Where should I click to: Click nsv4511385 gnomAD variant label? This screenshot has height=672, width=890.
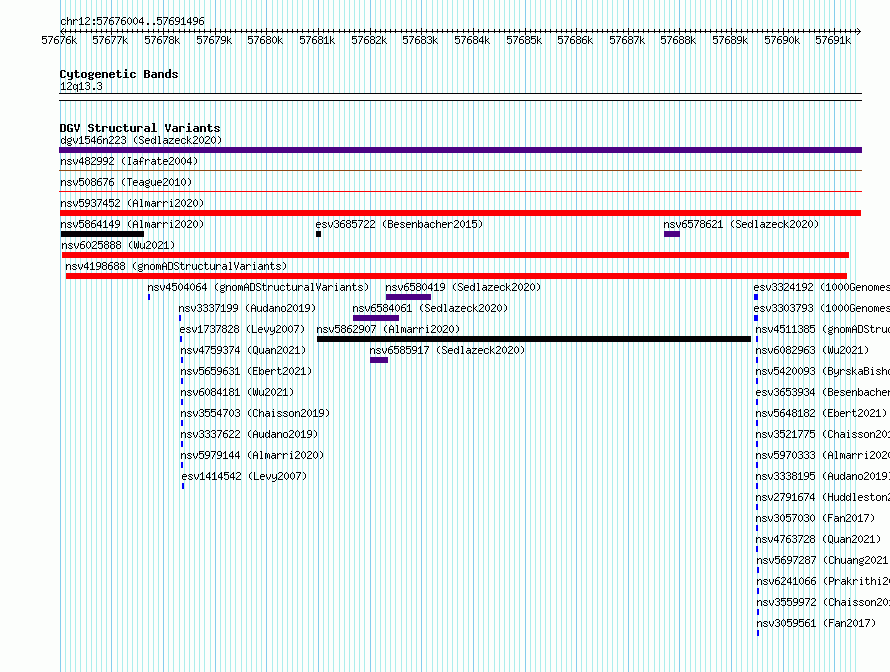click(822, 329)
